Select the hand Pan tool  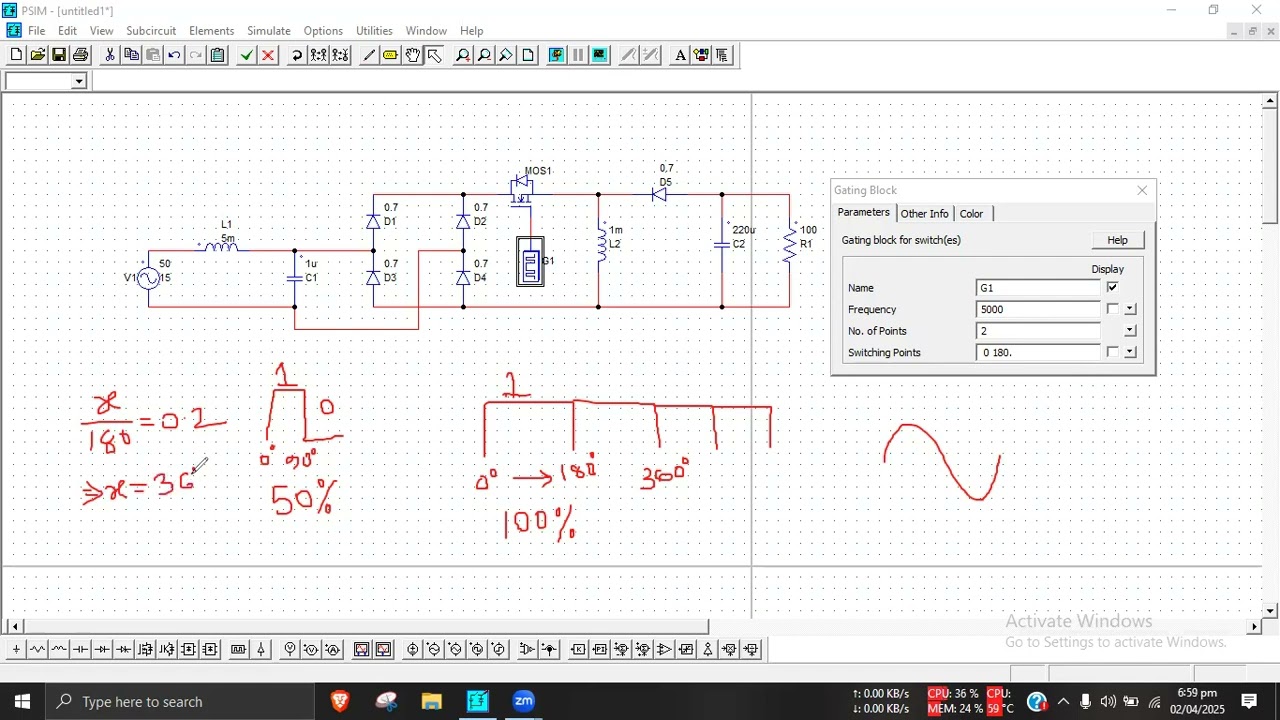[x=412, y=55]
